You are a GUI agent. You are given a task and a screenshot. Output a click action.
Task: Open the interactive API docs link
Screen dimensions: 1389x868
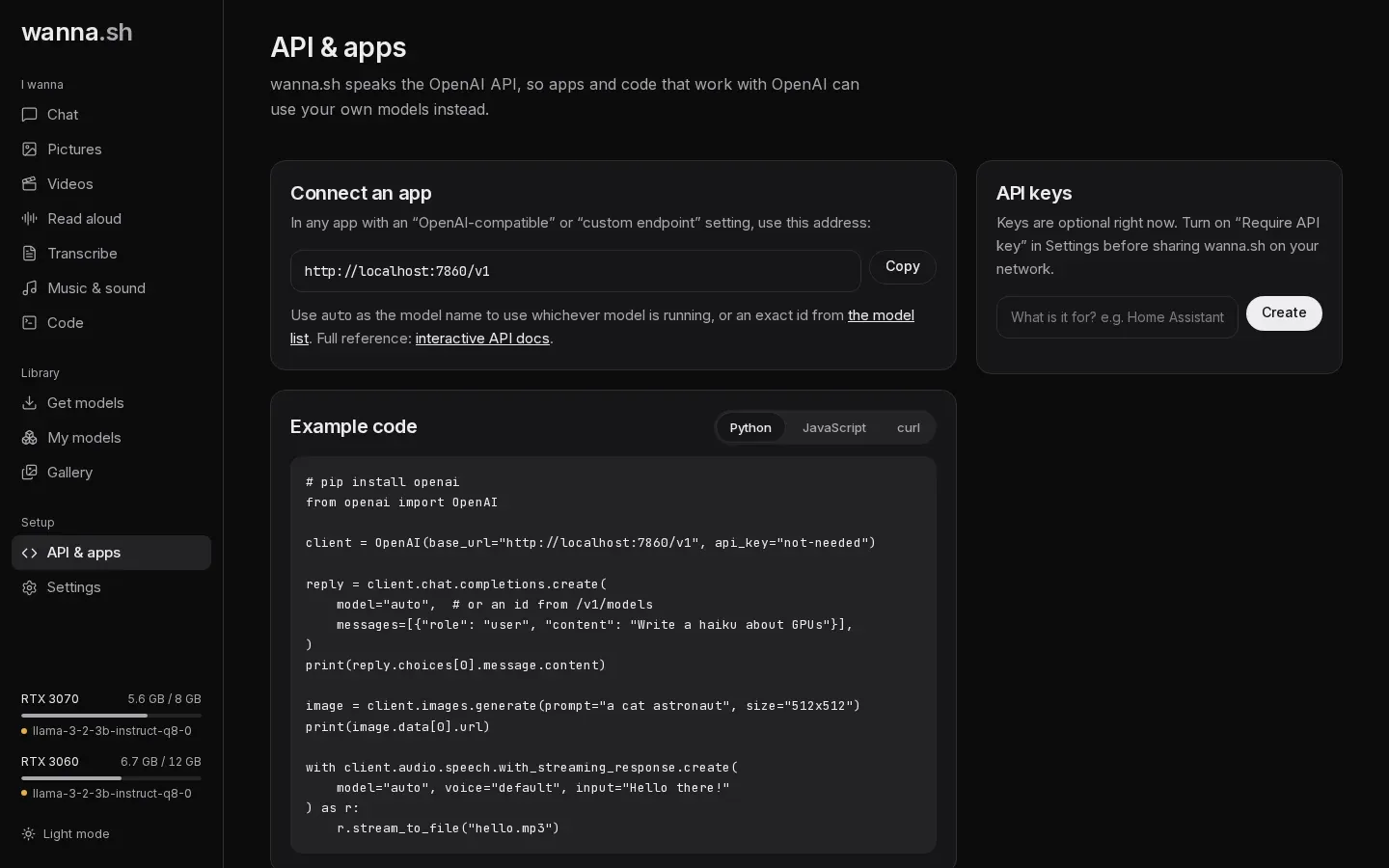(x=482, y=339)
